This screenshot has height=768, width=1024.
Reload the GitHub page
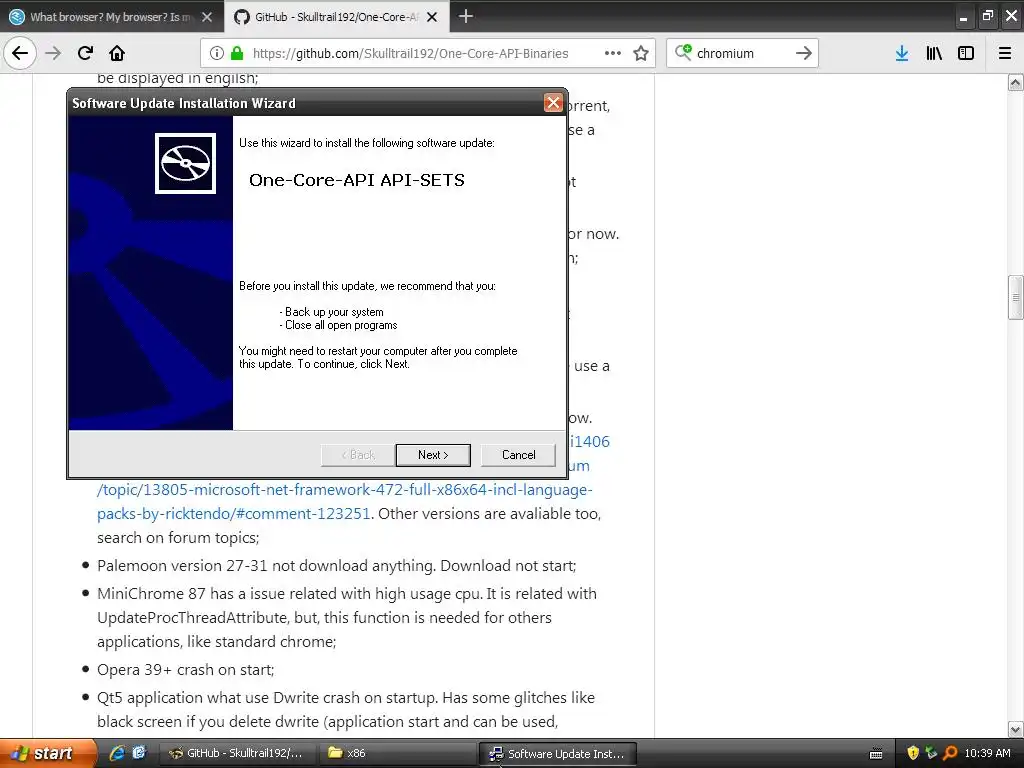click(85, 53)
